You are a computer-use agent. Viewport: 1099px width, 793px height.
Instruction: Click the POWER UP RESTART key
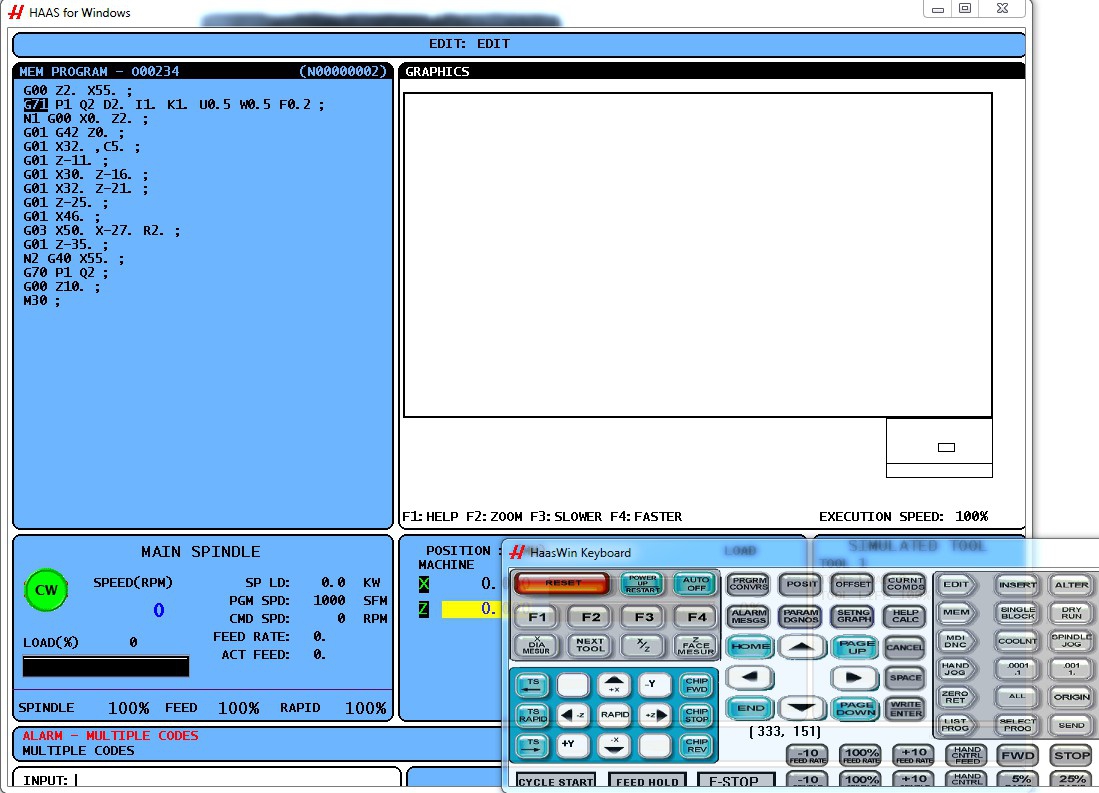coord(642,583)
